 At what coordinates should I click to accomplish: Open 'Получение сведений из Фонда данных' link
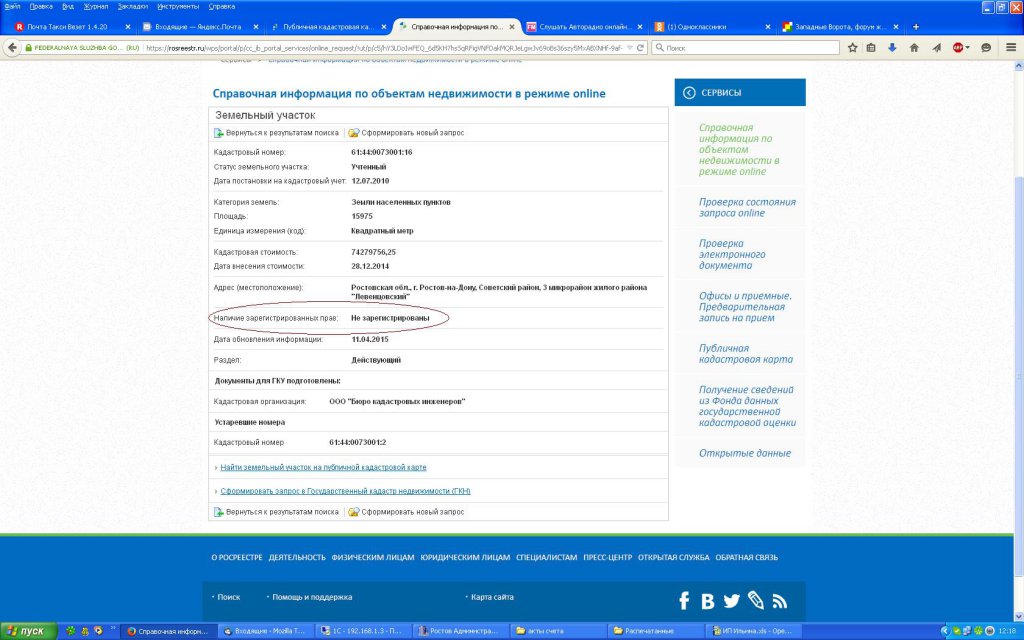pyautogui.click(x=747, y=406)
